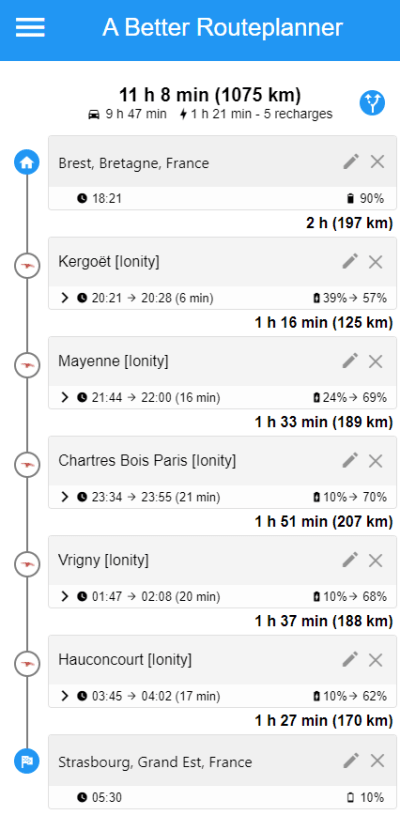Expand Hauconcourt charging details chevron
The height and width of the screenshot is (815, 400).
[65, 696]
